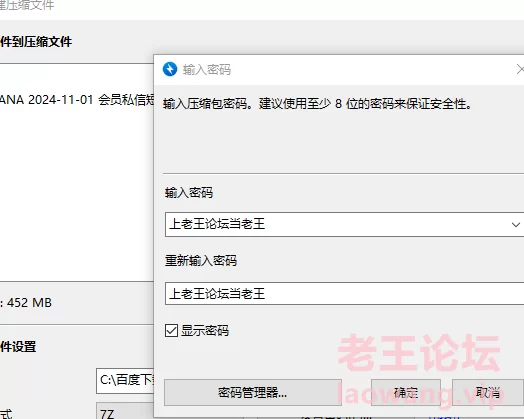
Task: Expand the password history dropdown chevron
Action: tap(516, 225)
